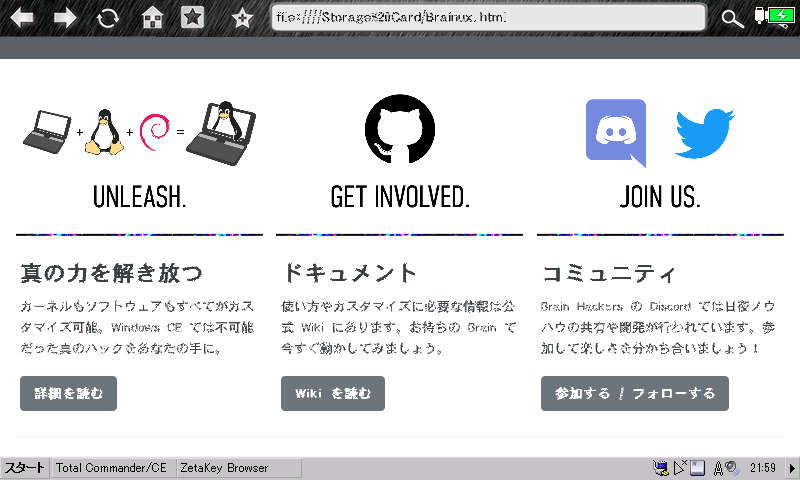This screenshot has width=800, height=480.
Task: Open the スタート menu
Action: (x=24, y=468)
